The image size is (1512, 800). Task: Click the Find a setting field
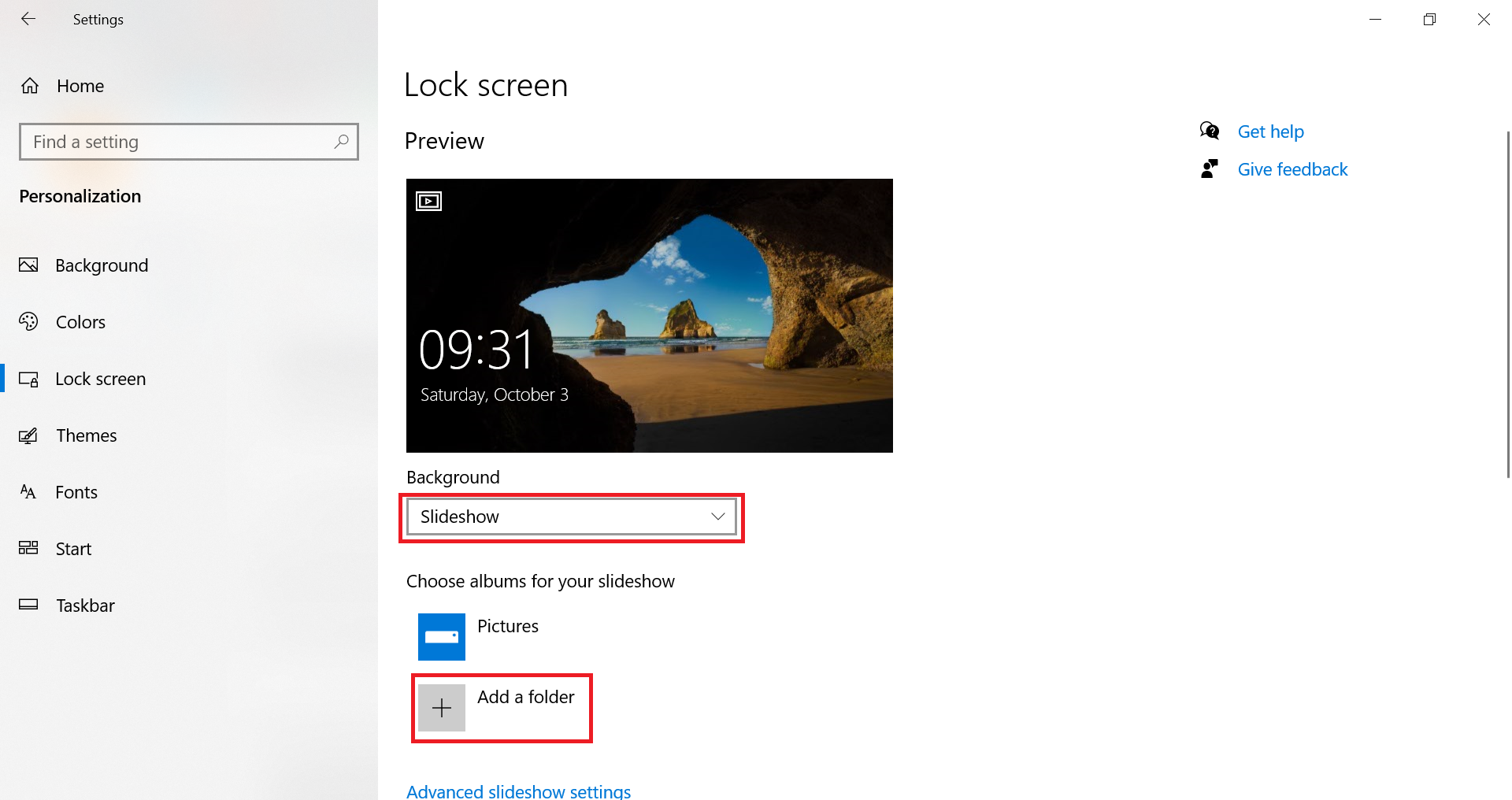[x=189, y=142]
